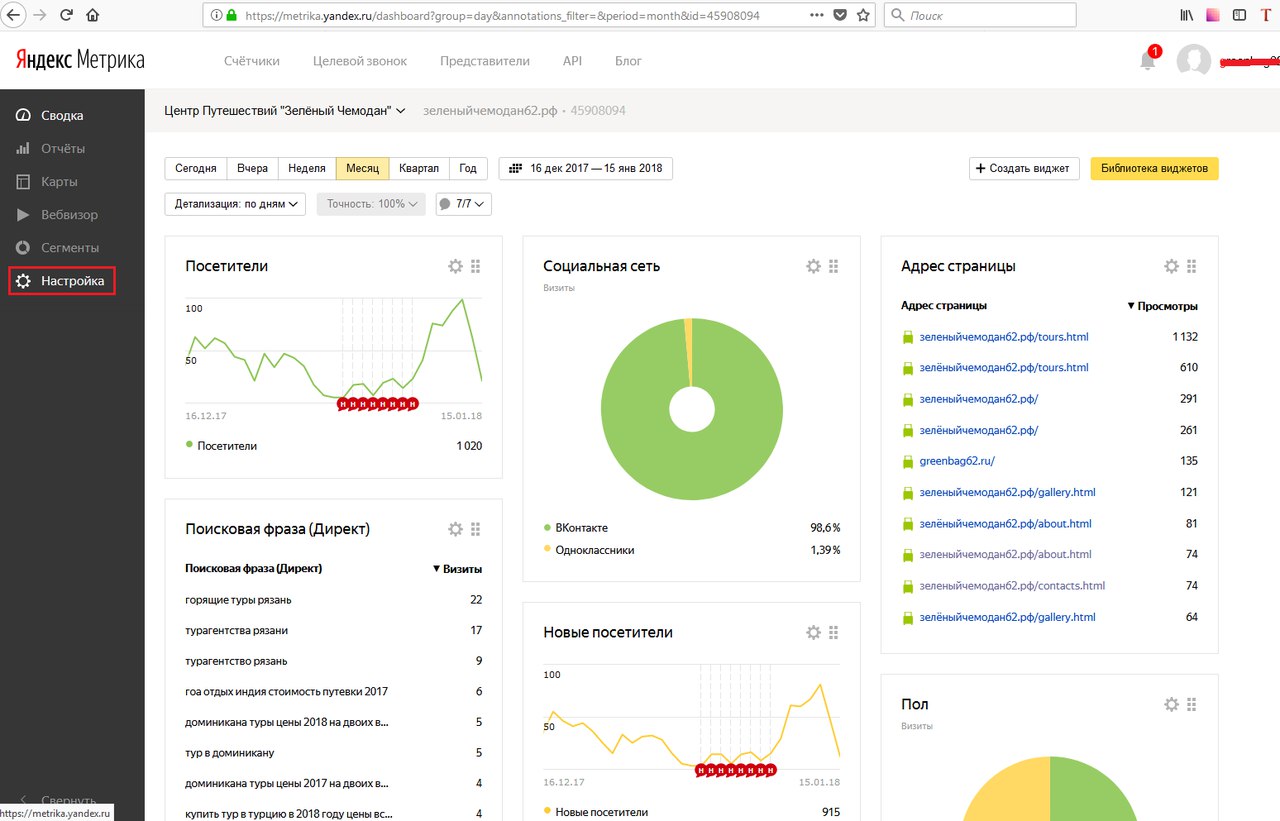
Task: Bookmark page with star icon
Action: pyautogui.click(x=863, y=15)
